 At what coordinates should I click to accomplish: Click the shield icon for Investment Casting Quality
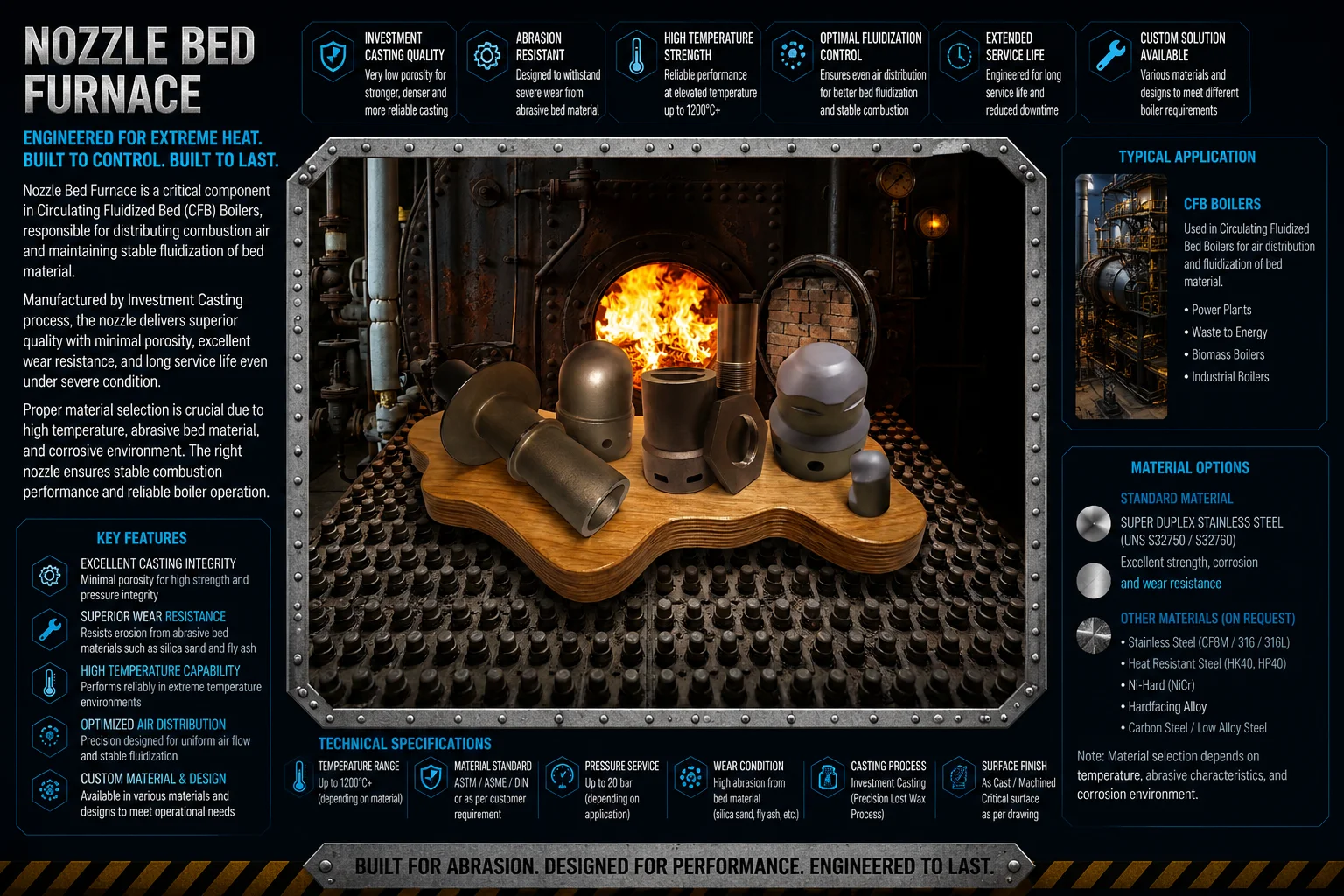click(332, 56)
